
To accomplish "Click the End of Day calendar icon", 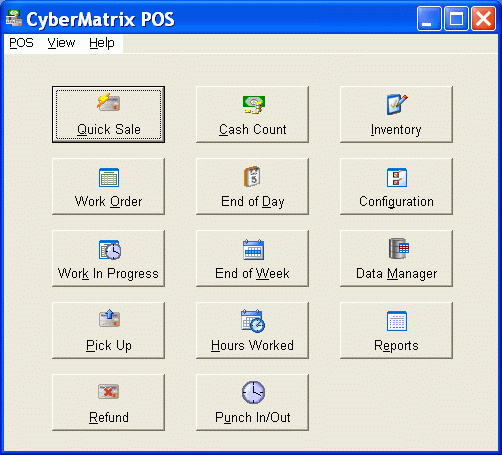I will 252,177.
